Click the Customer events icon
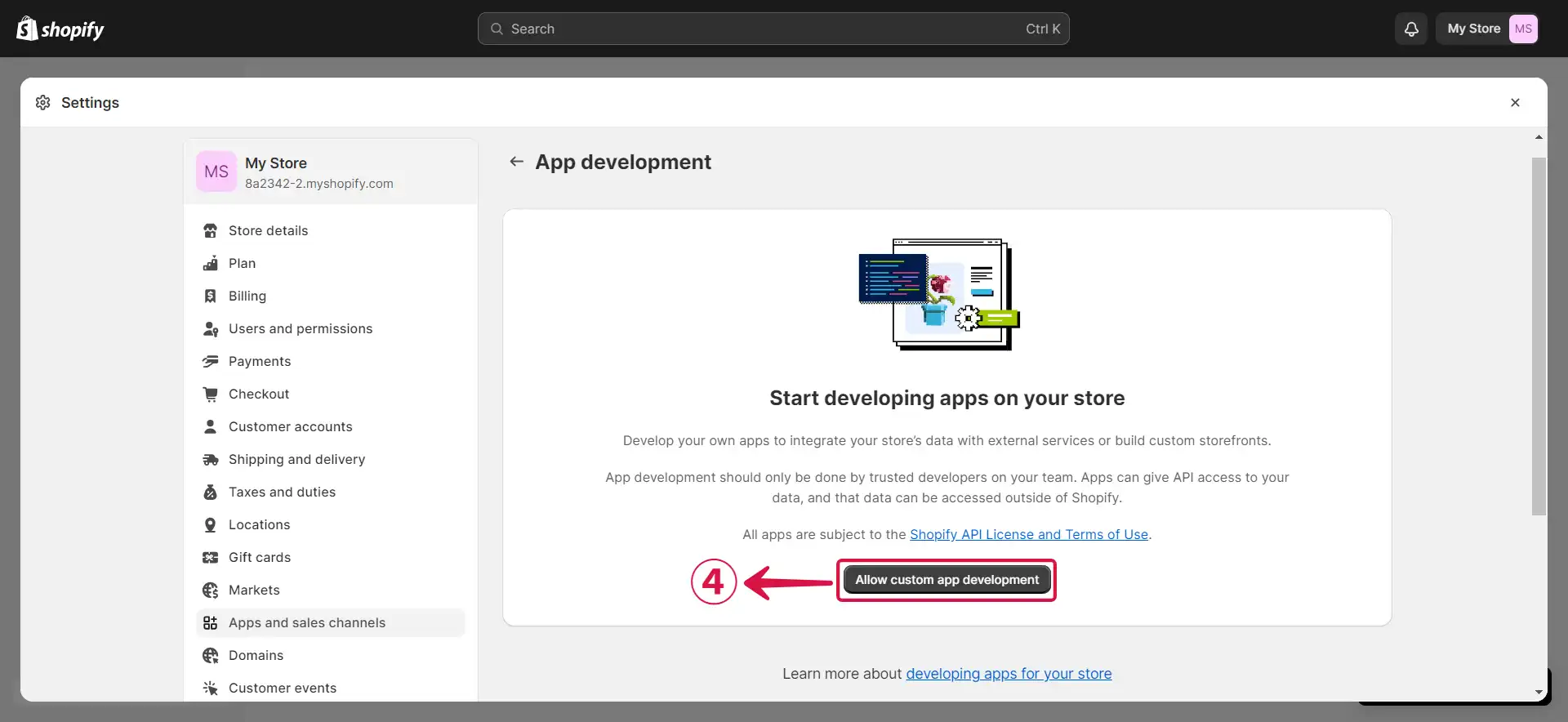The width and height of the screenshot is (1568, 722). [210, 688]
